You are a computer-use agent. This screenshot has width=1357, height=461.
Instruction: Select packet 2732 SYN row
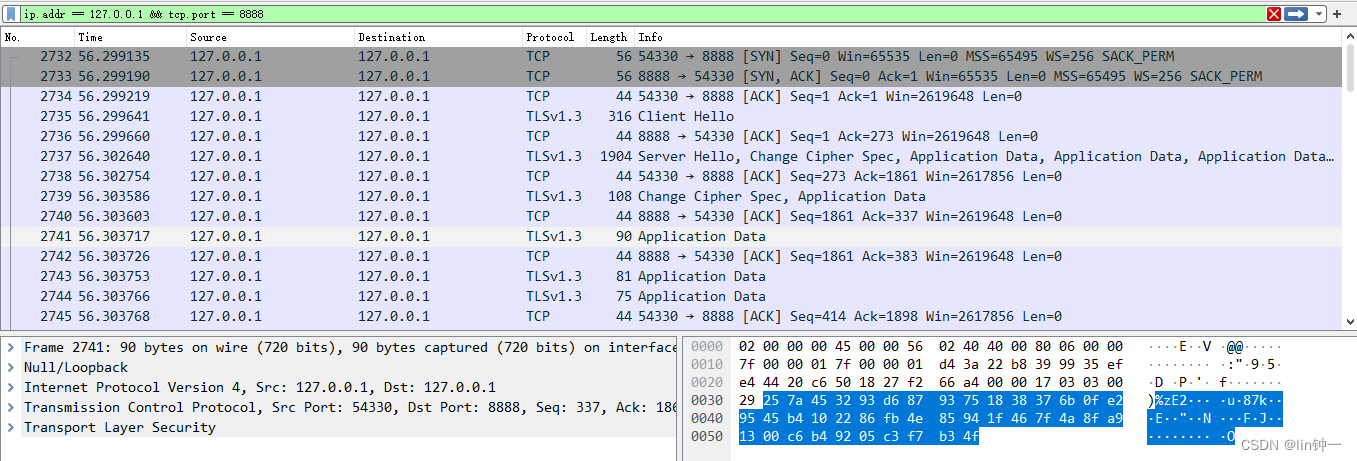coord(700,56)
